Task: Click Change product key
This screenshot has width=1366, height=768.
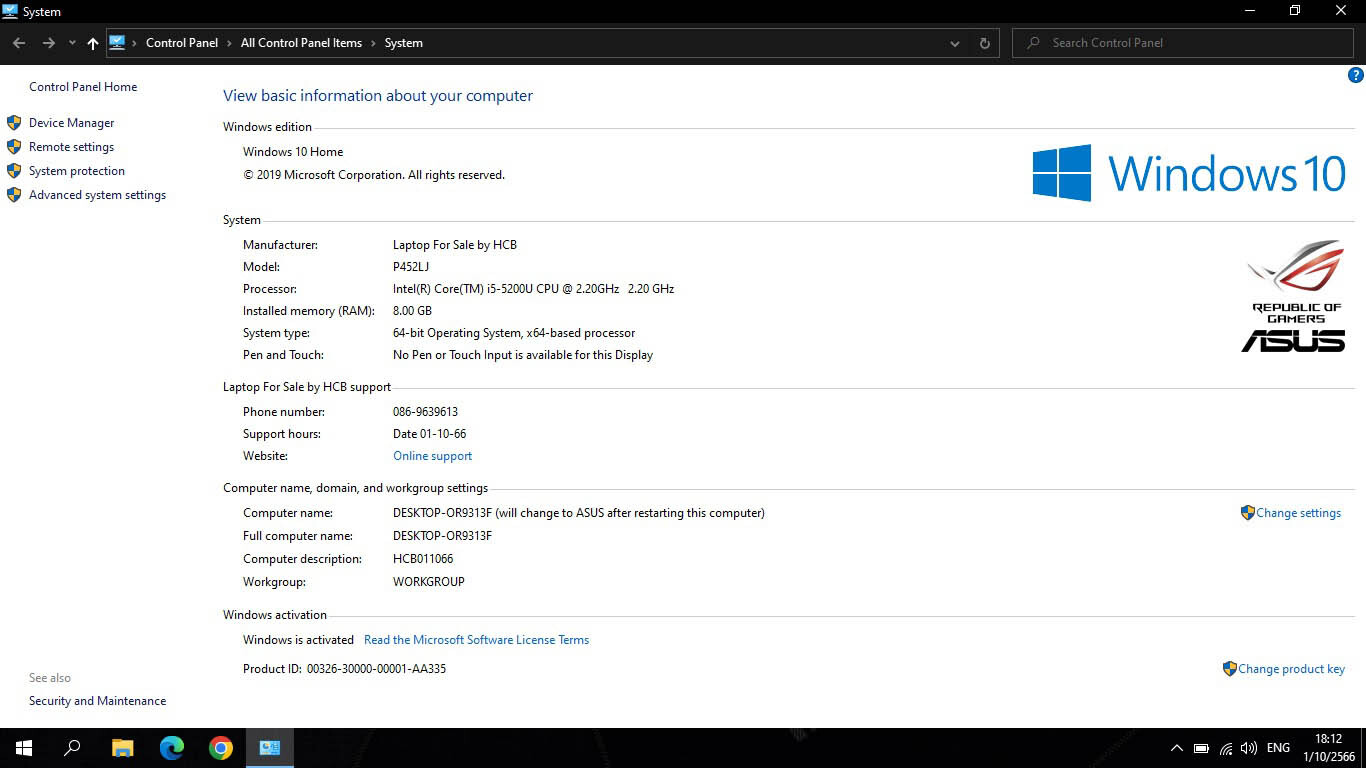Action: tap(1291, 669)
